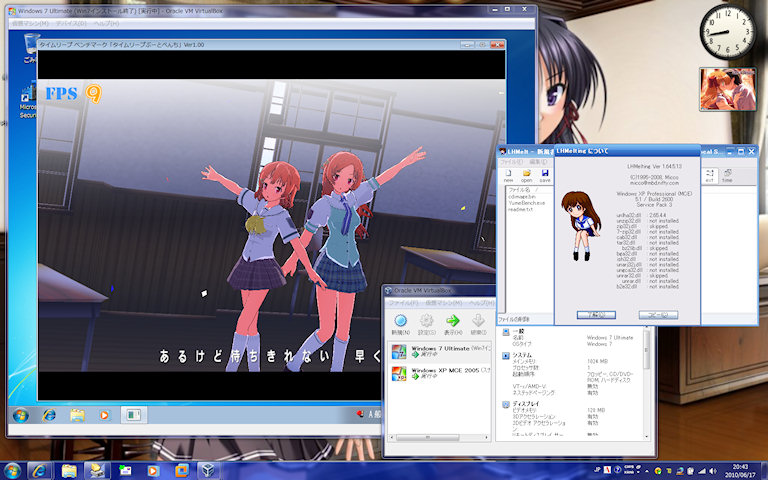
Task: Click the コピー button in about dialog
Action: click(658, 314)
